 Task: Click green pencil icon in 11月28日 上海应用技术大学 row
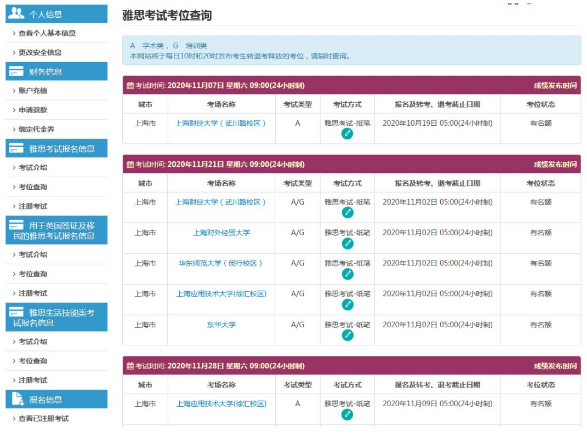pyautogui.click(x=347, y=414)
